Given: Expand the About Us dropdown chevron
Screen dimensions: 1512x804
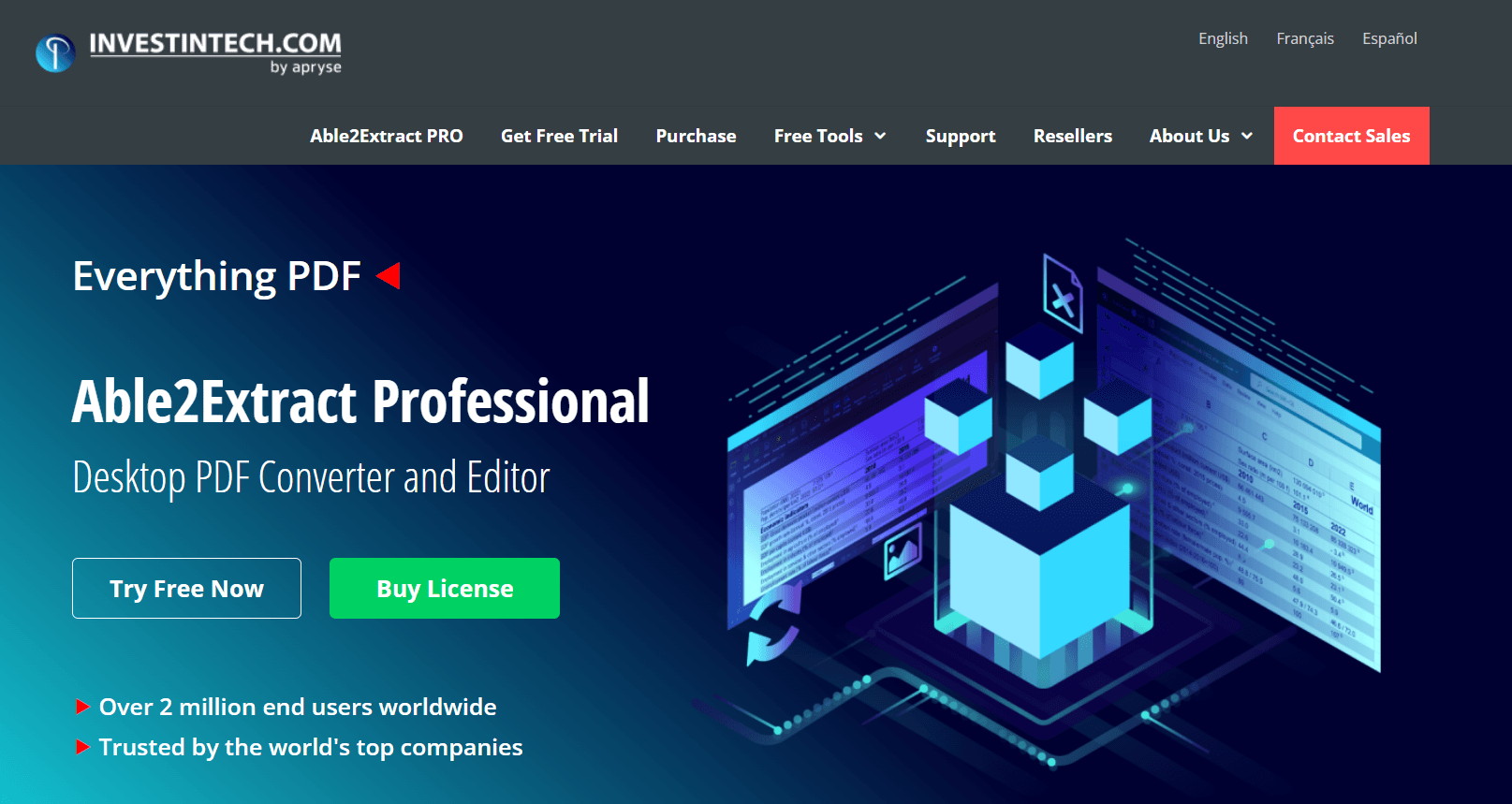Looking at the screenshot, I should (1247, 137).
